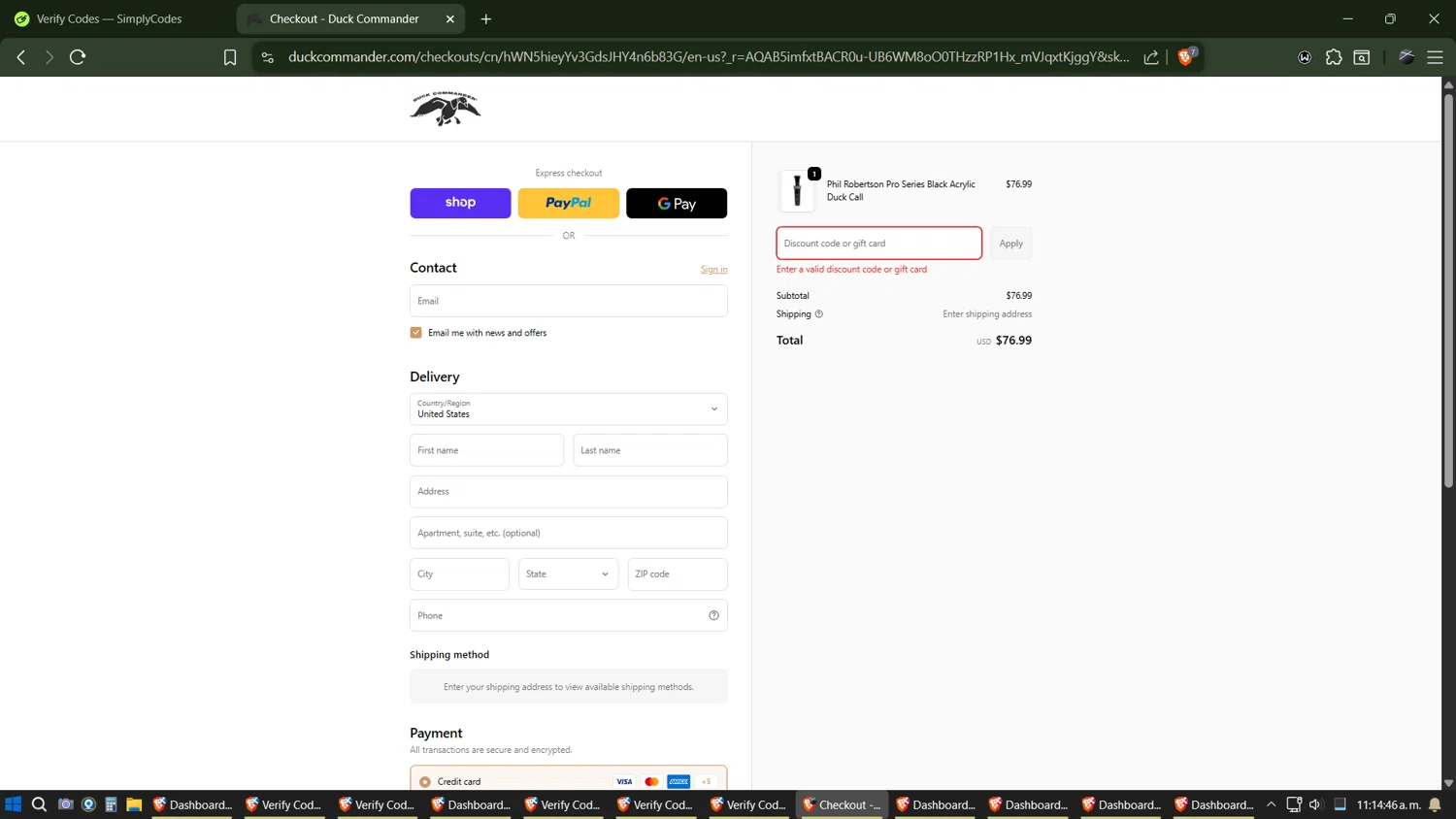Screen dimensions: 1456x819
Task: Select the Credit card payment radio button
Action: click(425, 781)
